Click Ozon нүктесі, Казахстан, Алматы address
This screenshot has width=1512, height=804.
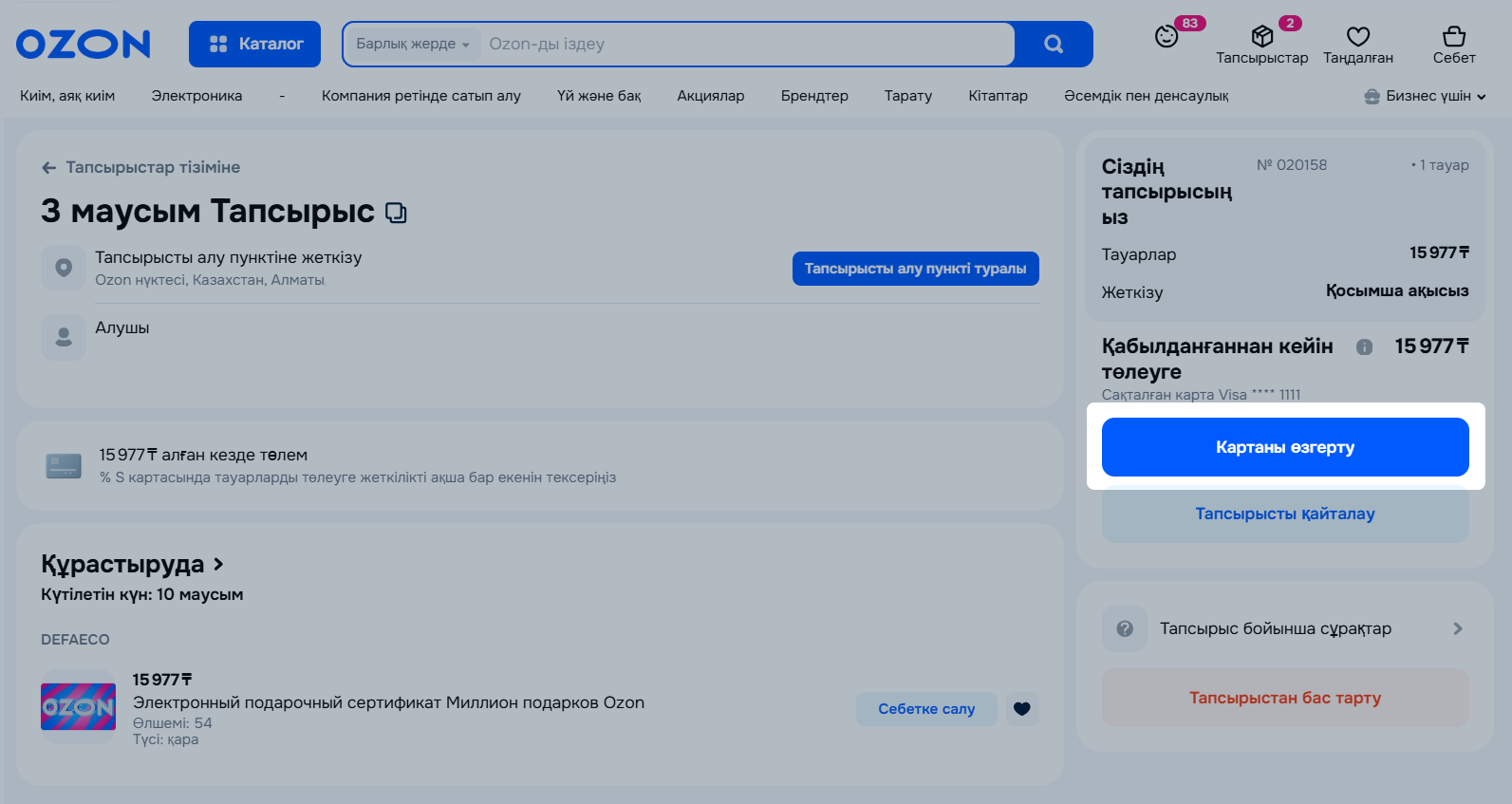tap(210, 280)
